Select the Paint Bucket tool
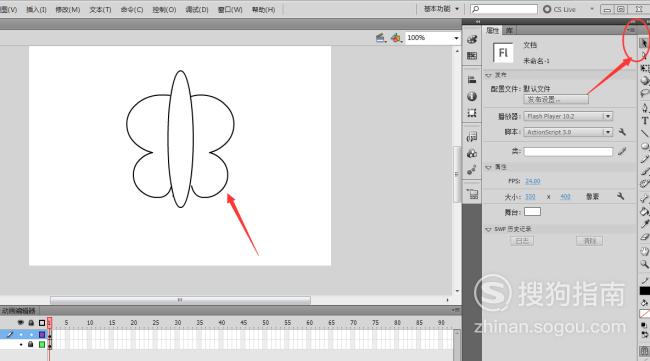The height and width of the screenshot is (361, 650). tap(645, 211)
